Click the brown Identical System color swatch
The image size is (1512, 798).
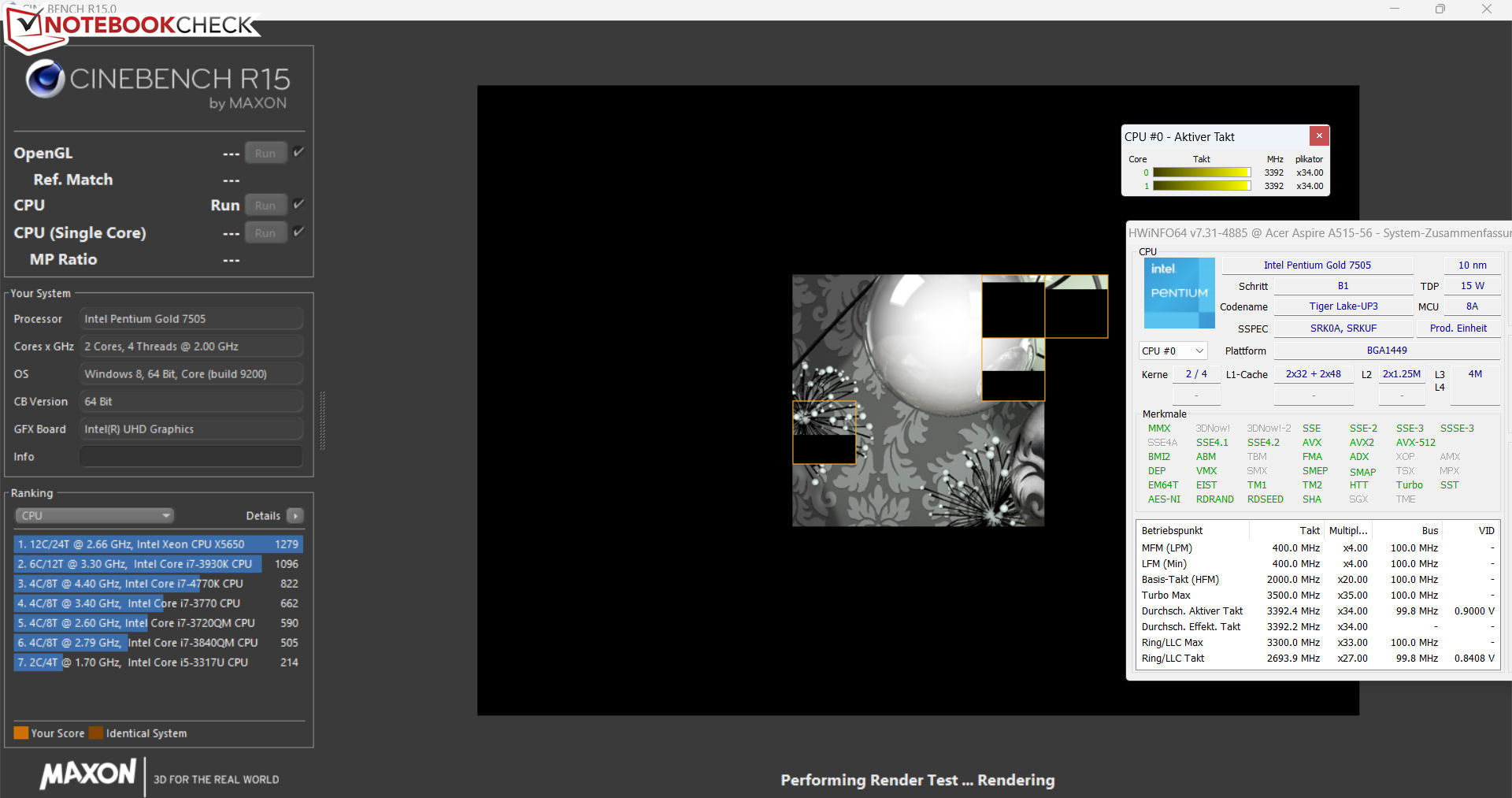[x=96, y=733]
